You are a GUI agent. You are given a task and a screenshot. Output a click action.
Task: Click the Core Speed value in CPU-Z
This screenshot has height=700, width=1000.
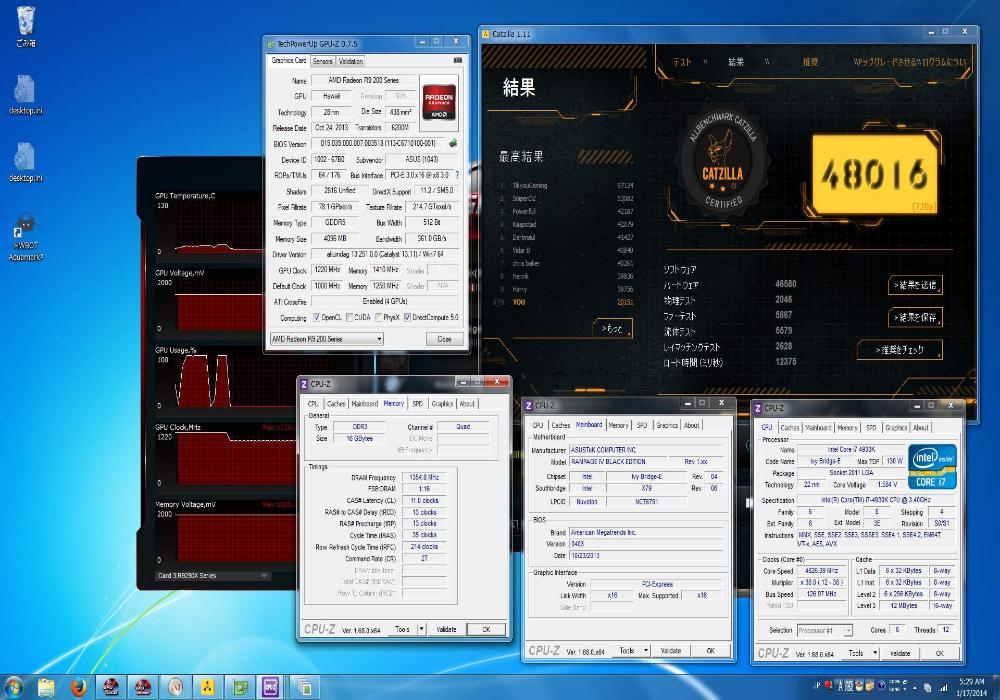click(821, 571)
